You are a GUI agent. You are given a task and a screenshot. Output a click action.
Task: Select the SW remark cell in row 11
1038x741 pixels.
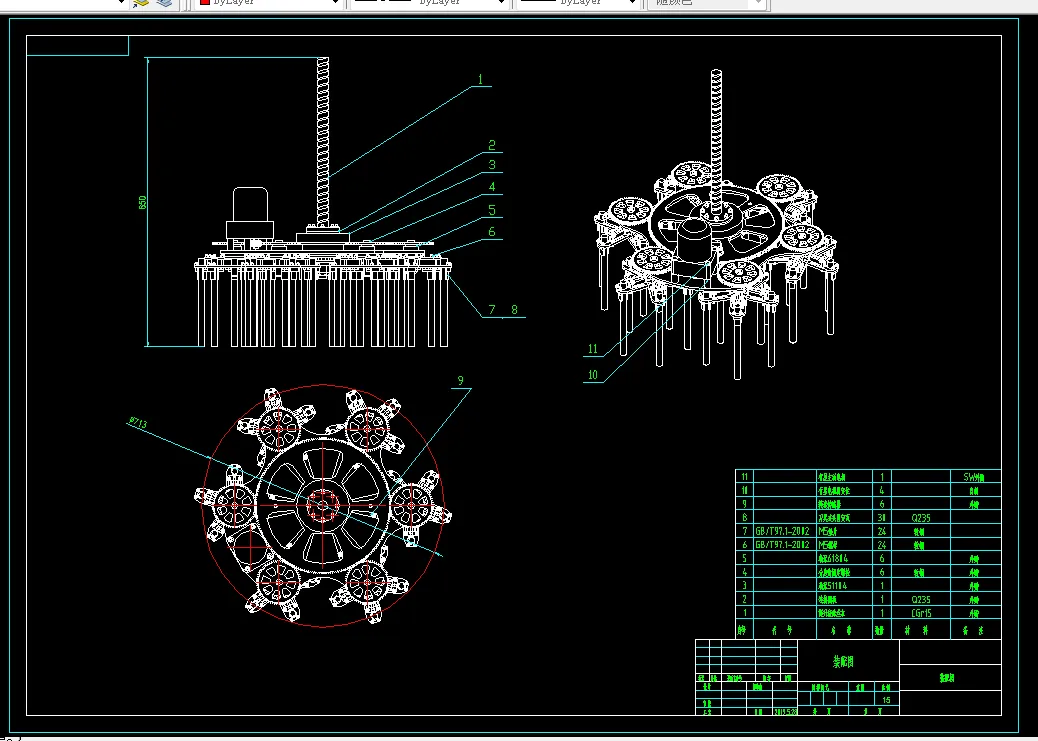974,477
